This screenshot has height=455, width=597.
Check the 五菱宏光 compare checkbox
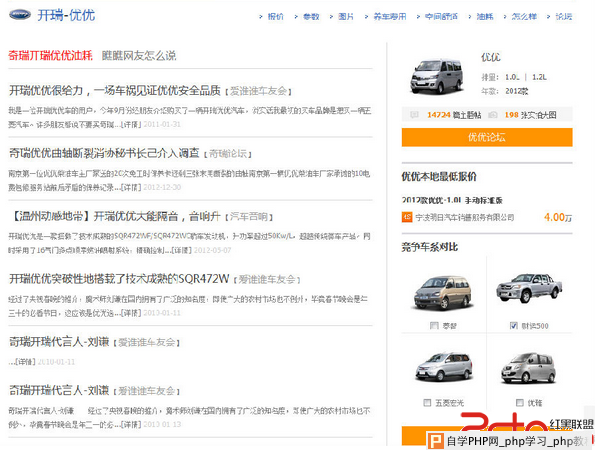tap(427, 402)
